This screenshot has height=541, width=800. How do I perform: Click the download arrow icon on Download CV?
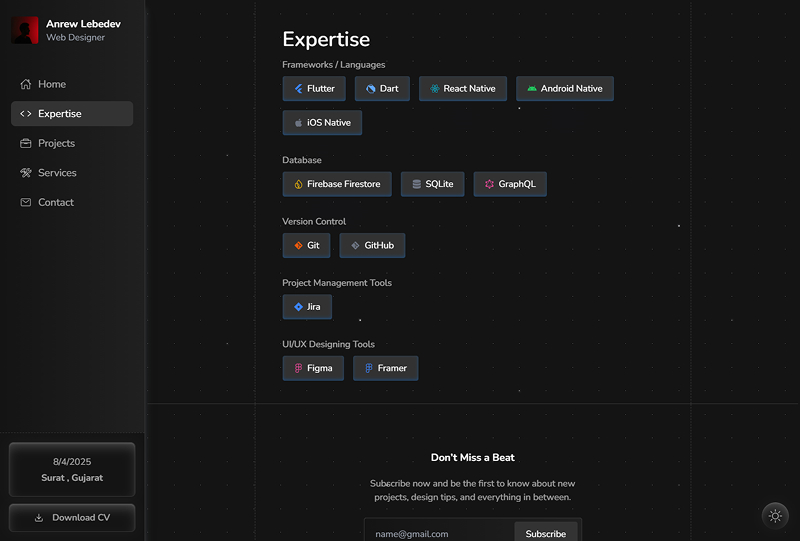point(39,518)
